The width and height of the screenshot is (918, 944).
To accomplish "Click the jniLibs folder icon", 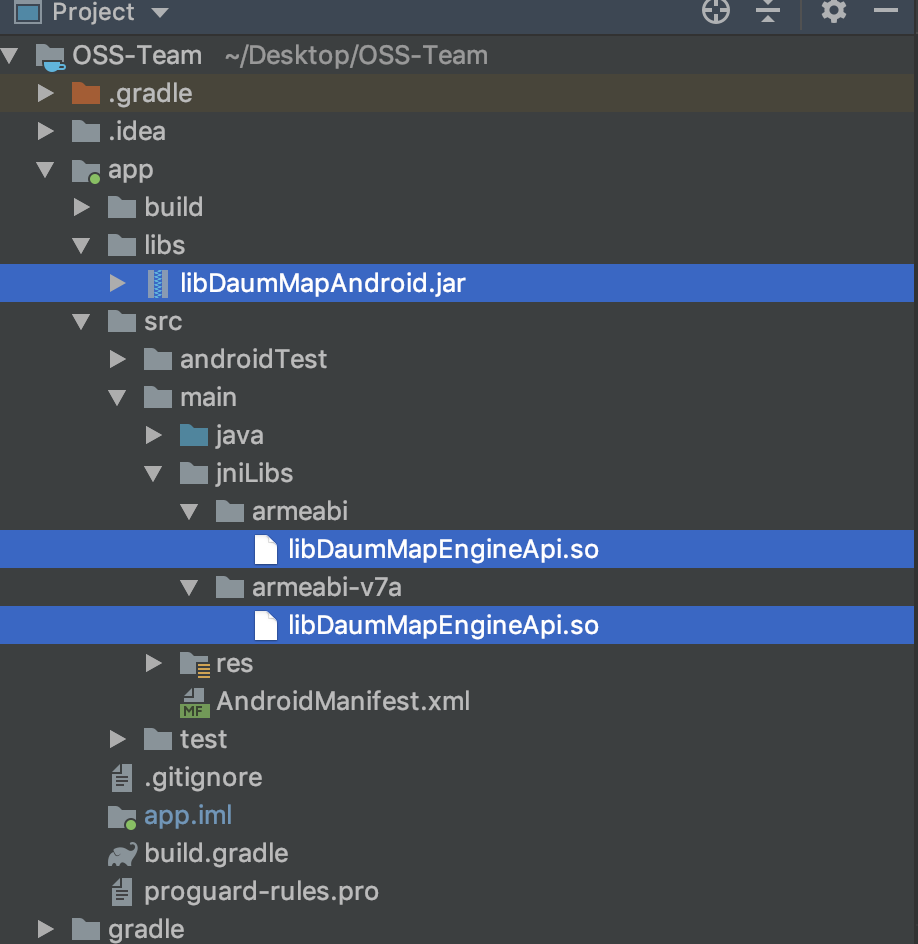I will tap(194, 473).
